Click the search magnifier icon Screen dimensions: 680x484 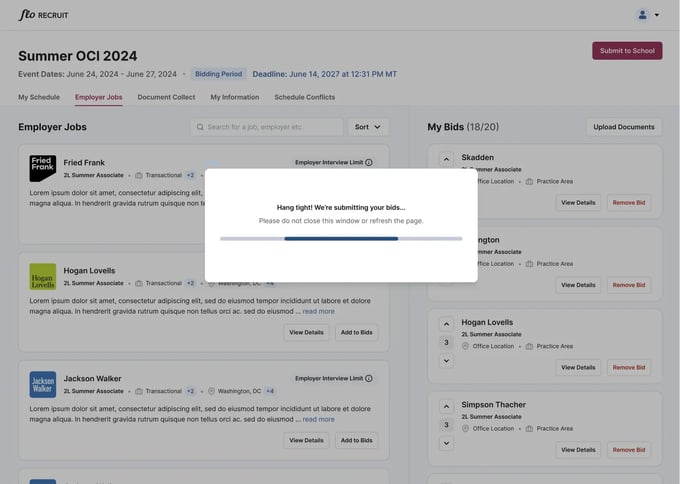click(x=200, y=127)
